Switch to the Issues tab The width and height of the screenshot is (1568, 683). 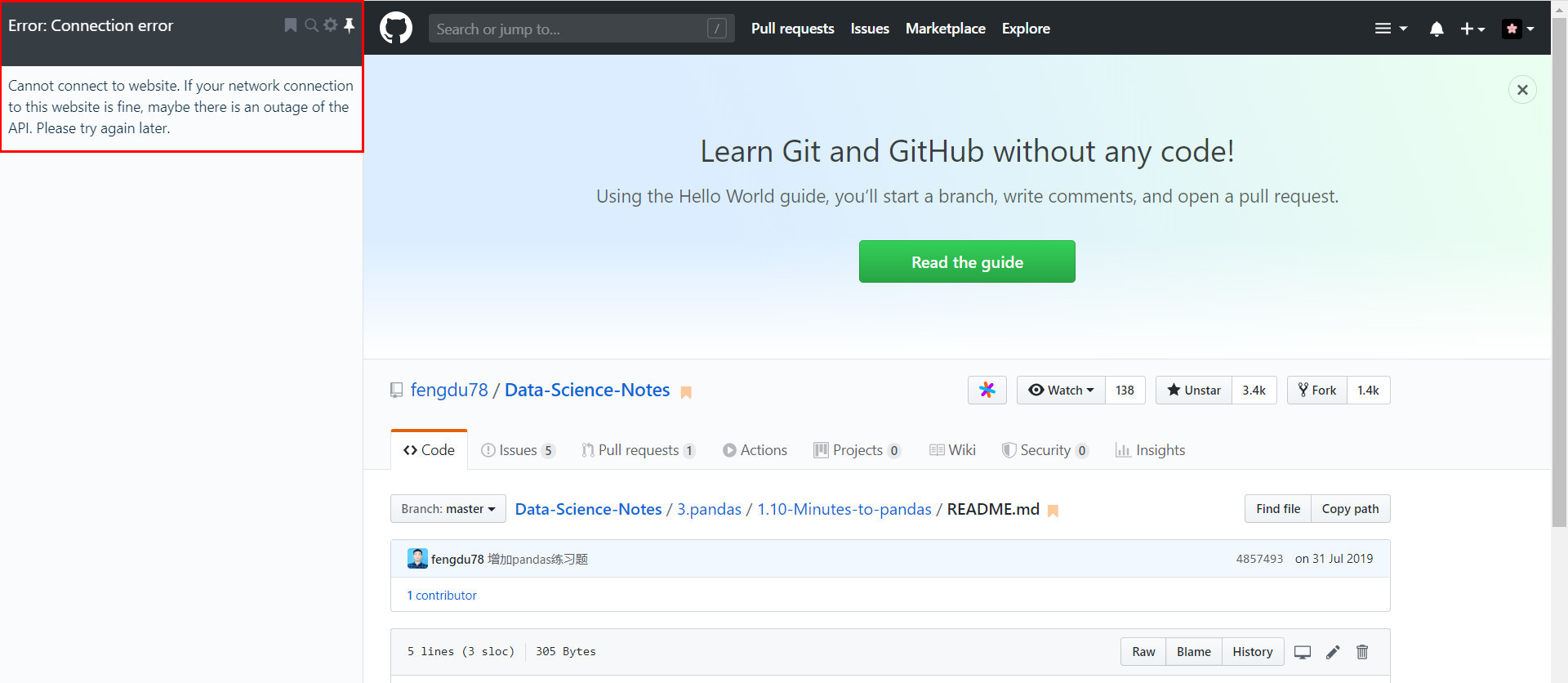(x=519, y=450)
